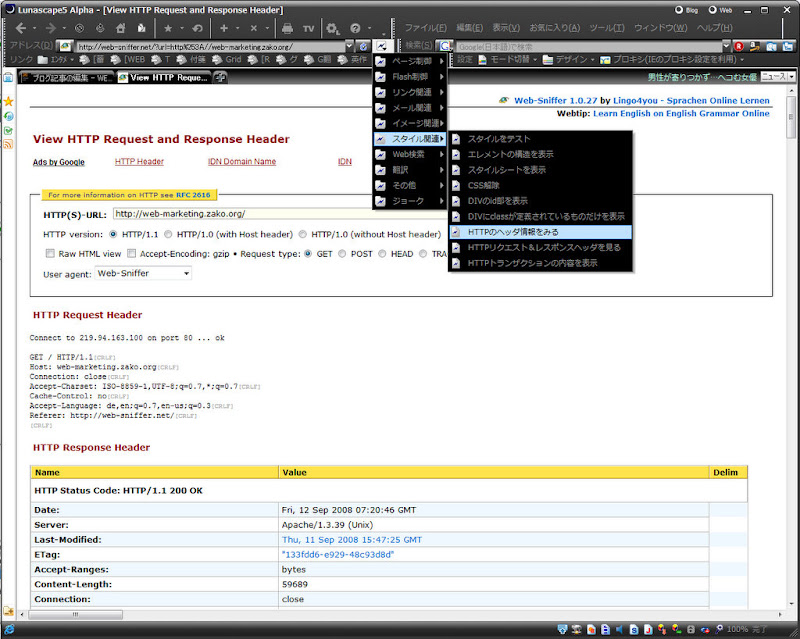Click the small new tab button
The image size is (800, 639).
(x=220, y=78)
